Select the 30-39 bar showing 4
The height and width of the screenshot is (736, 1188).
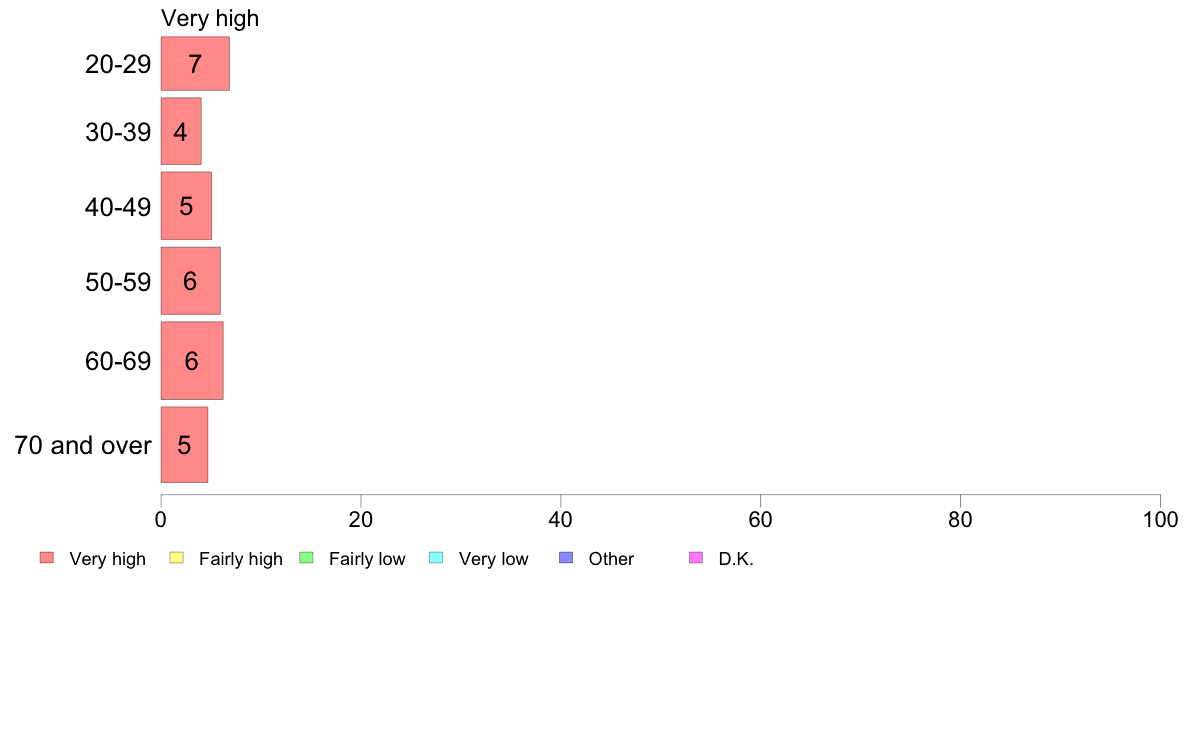click(x=181, y=131)
